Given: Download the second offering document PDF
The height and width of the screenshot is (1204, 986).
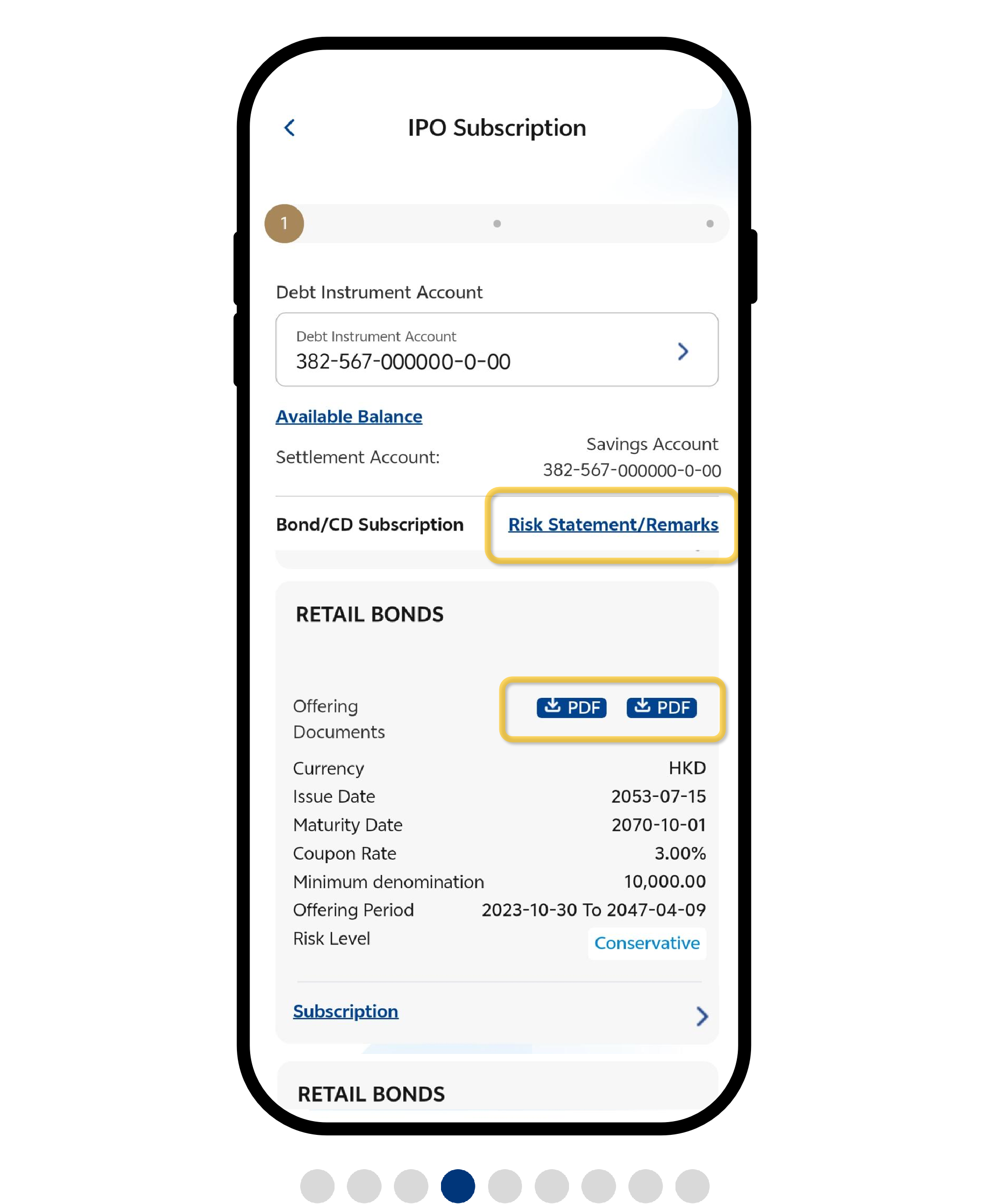Looking at the screenshot, I should coord(661,707).
